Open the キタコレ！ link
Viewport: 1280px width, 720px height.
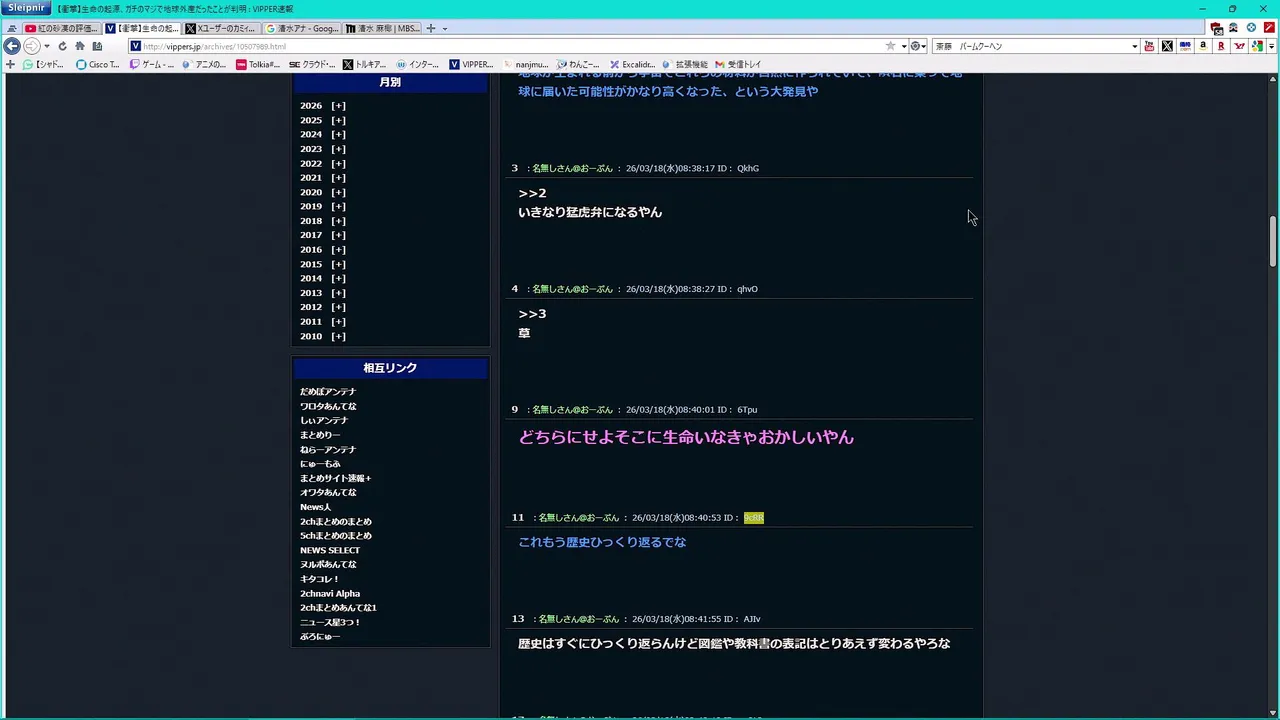point(320,580)
